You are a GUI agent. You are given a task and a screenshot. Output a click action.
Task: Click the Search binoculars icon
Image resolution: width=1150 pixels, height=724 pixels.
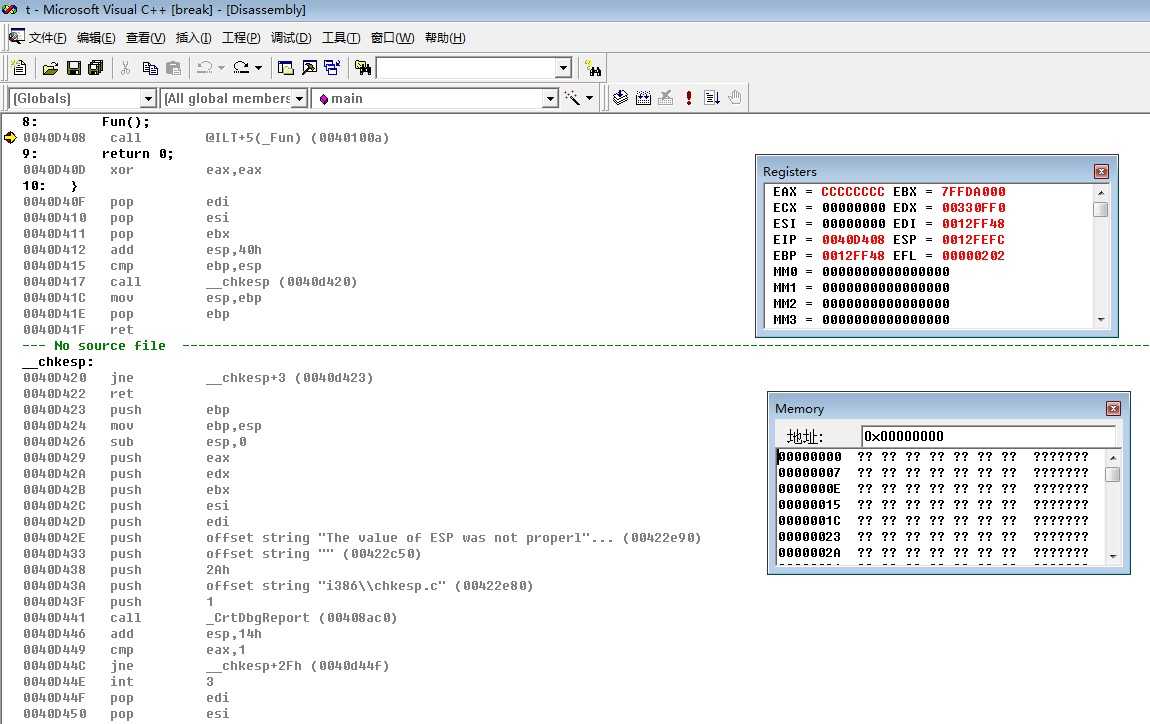click(593, 68)
